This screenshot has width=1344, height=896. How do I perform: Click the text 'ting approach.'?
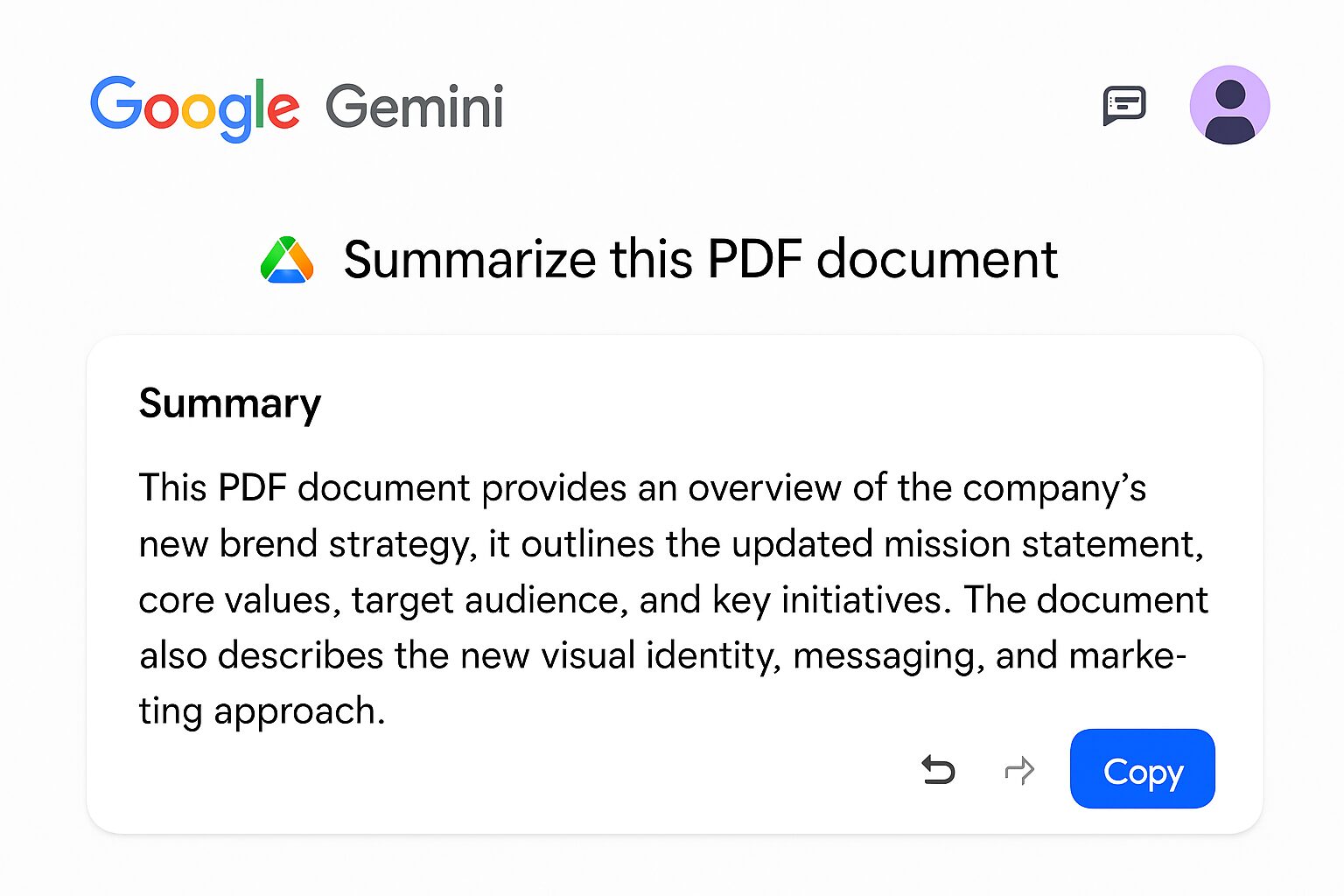click(x=262, y=711)
